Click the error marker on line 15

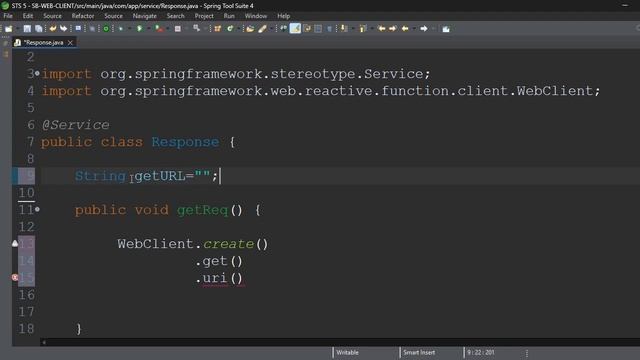15,278
